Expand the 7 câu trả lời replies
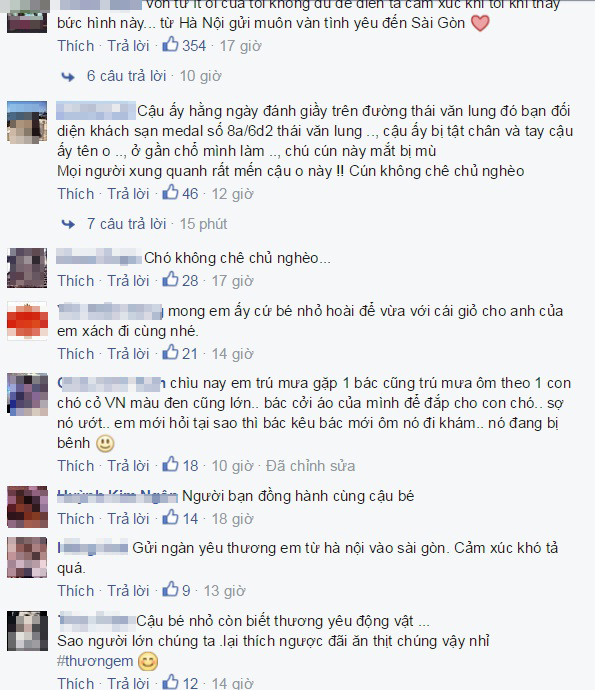595x690 pixels. pos(126,224)
